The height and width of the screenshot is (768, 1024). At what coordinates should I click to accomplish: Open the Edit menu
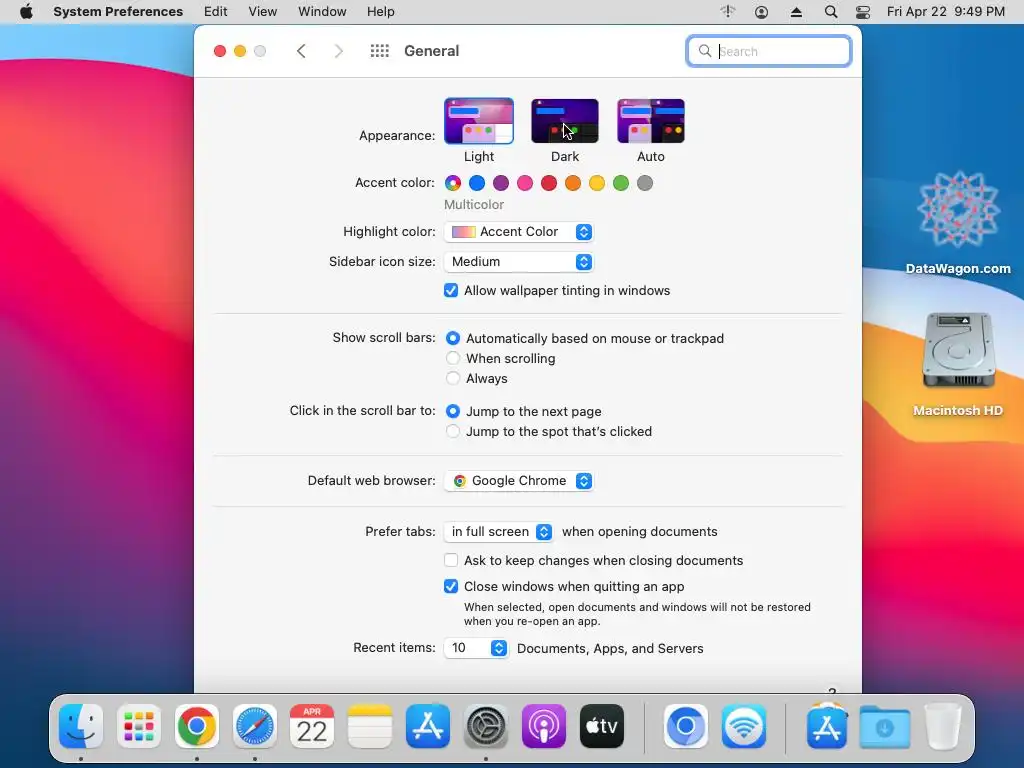(x=216, y=12)
